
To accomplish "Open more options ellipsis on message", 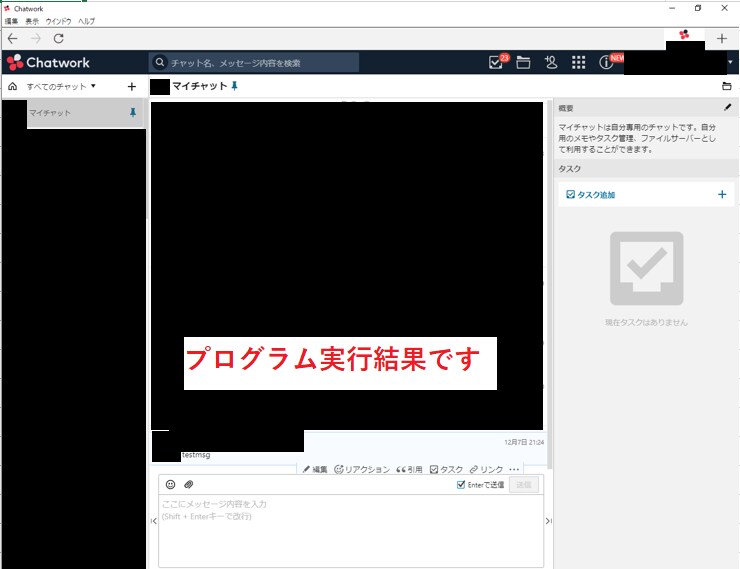I will [514, 469].
